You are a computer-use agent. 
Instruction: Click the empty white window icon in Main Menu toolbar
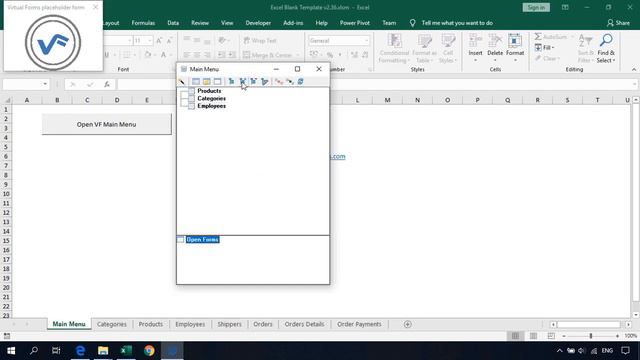coord(217,82)
